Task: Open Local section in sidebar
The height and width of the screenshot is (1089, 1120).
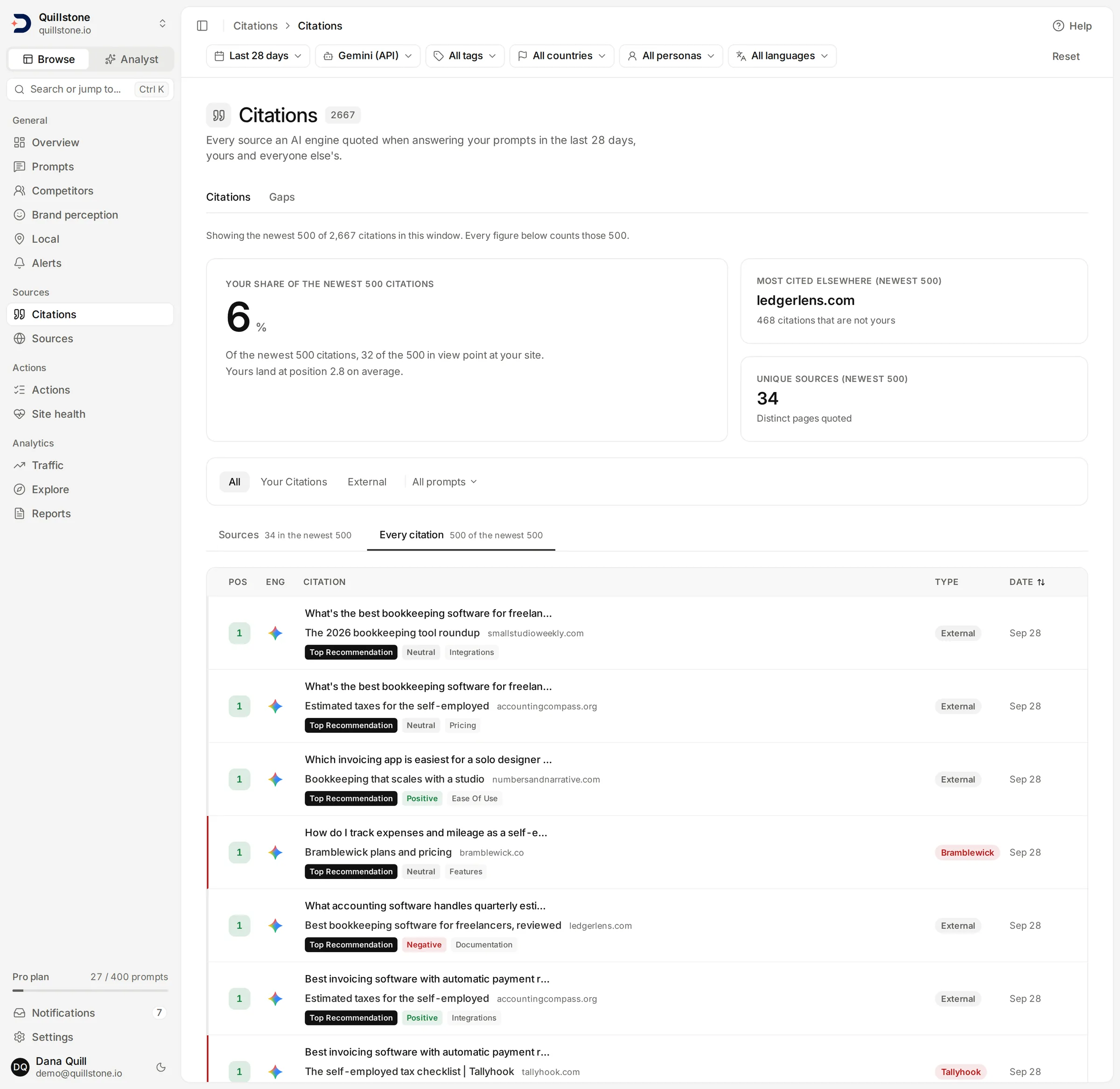Action: click(90, 239)
